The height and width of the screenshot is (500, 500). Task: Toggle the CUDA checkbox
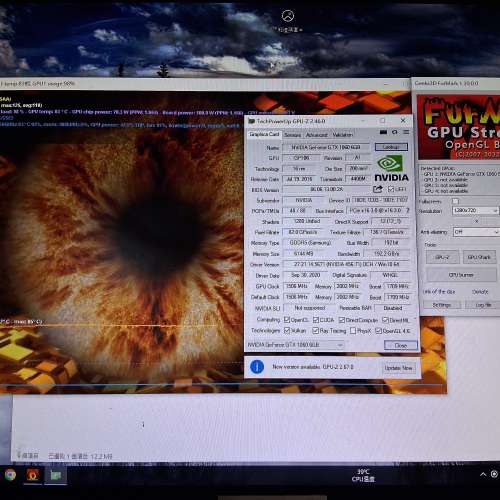click(316, 320)
